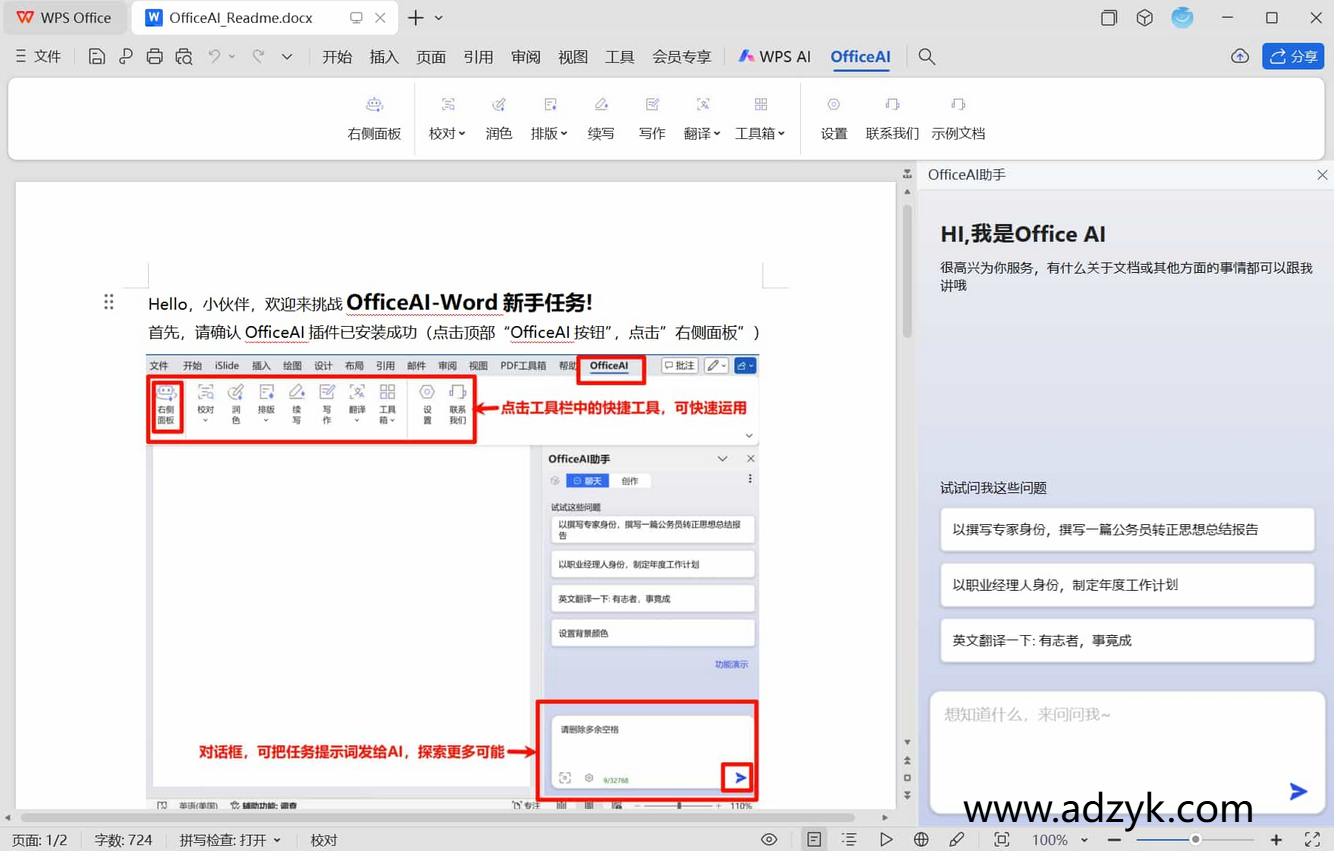Click the web layout globe icon

click(x=921, y=839)
